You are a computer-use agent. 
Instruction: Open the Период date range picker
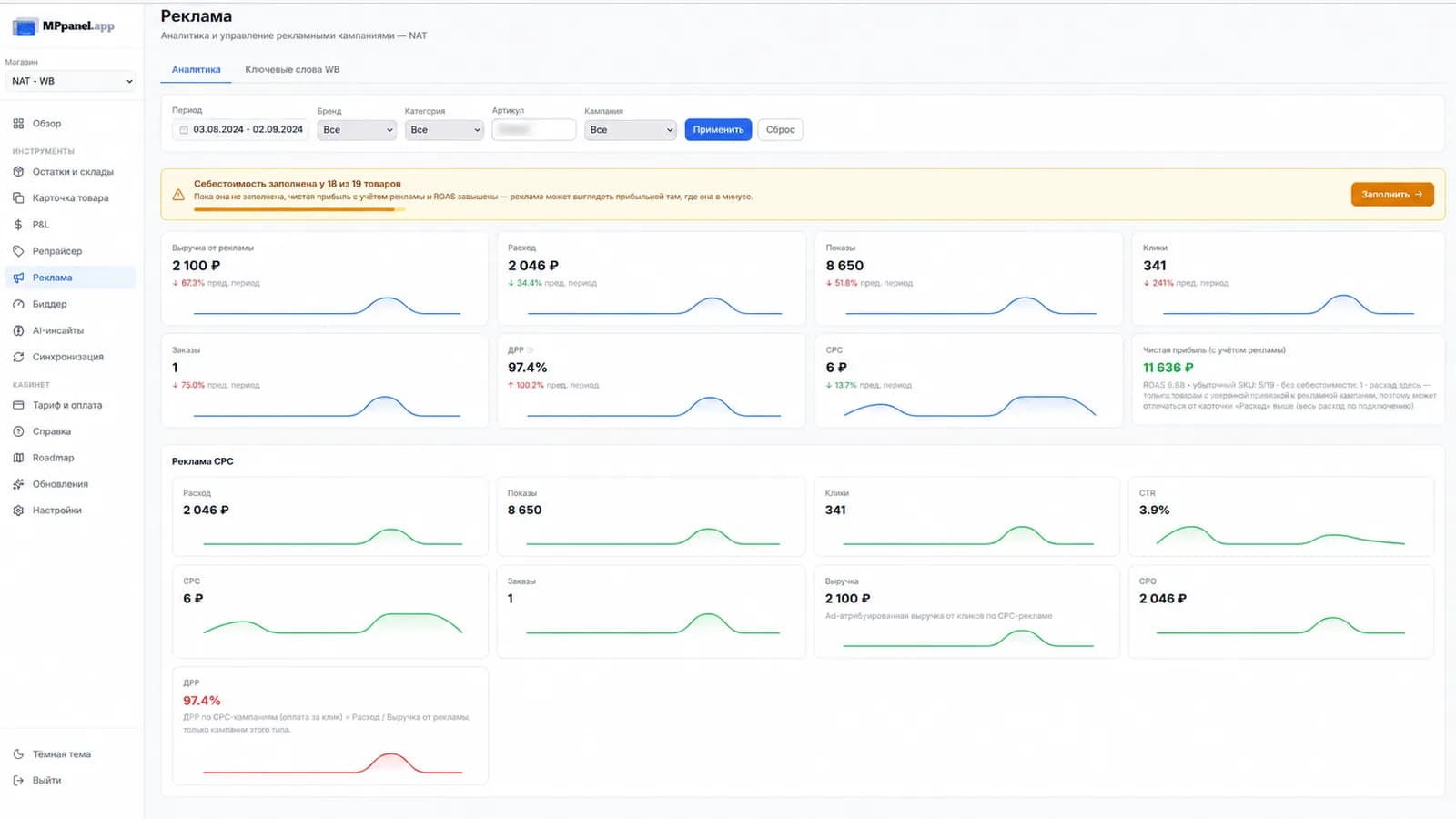click(240, 130)
